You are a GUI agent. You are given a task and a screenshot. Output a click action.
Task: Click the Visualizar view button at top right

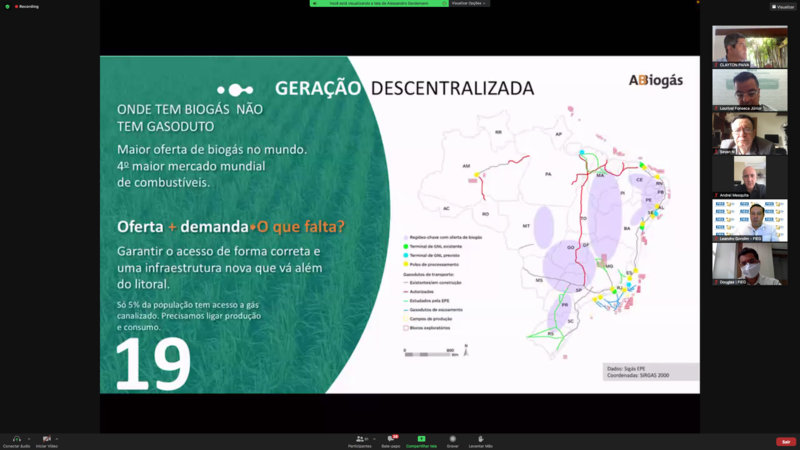[x=781, y=6]
